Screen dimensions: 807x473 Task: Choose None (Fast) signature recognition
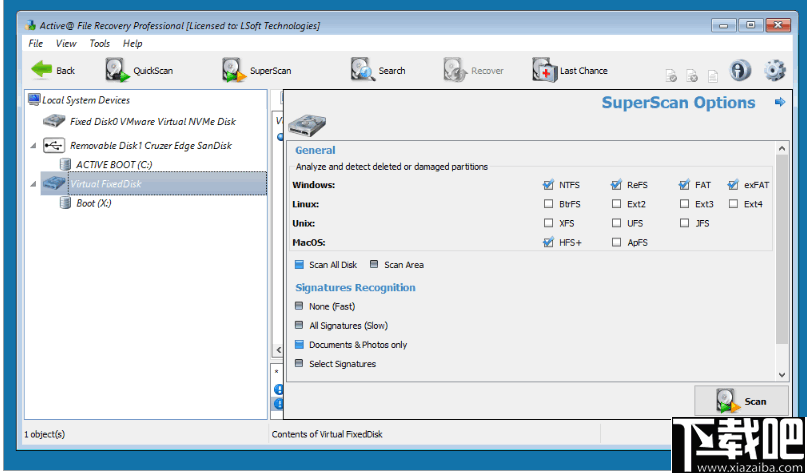coord(299,306)
